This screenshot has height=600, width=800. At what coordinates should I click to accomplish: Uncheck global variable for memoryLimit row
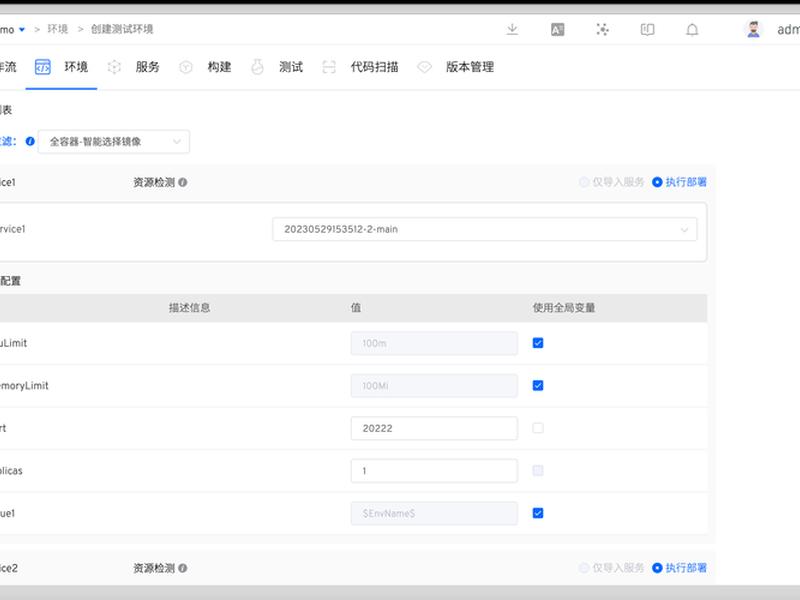(538, 385)
